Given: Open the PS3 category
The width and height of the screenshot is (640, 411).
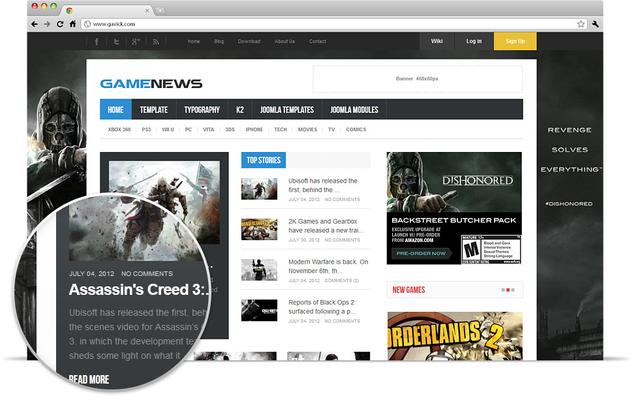Looking at the screenshot, I should tap(146, 129).
